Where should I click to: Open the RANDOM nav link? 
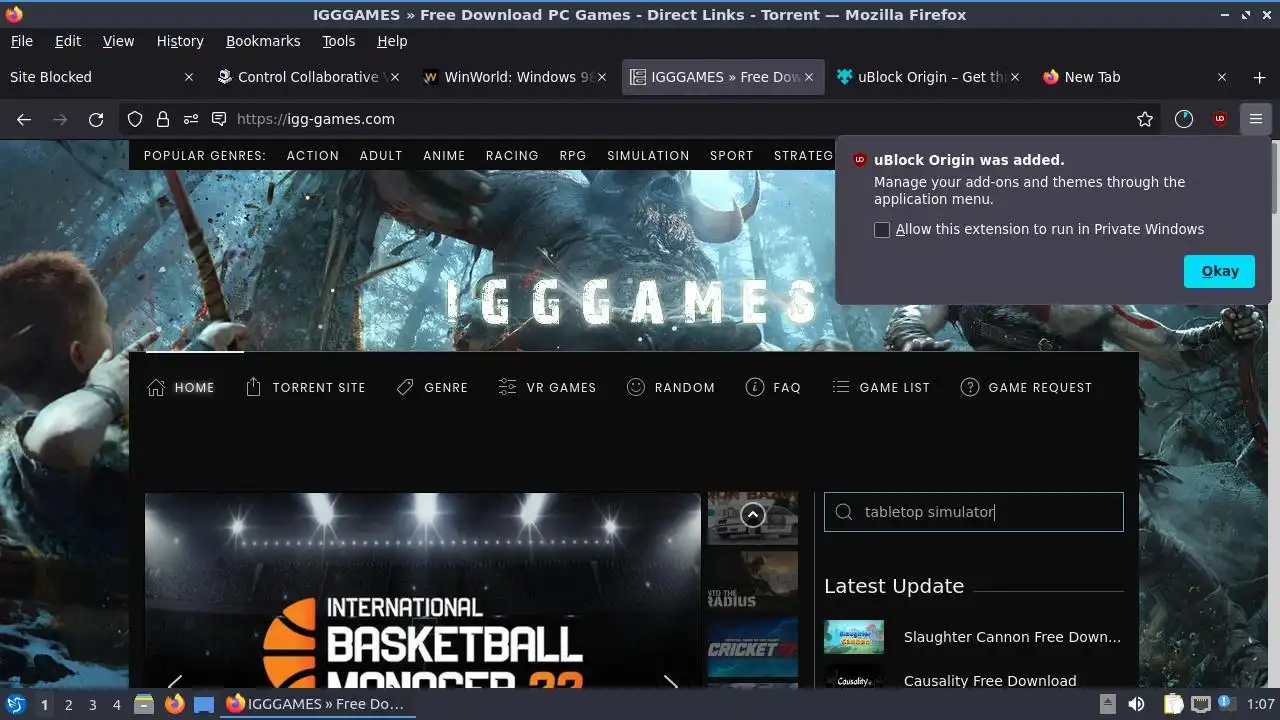pyautogui.click(x=671, y=387)
